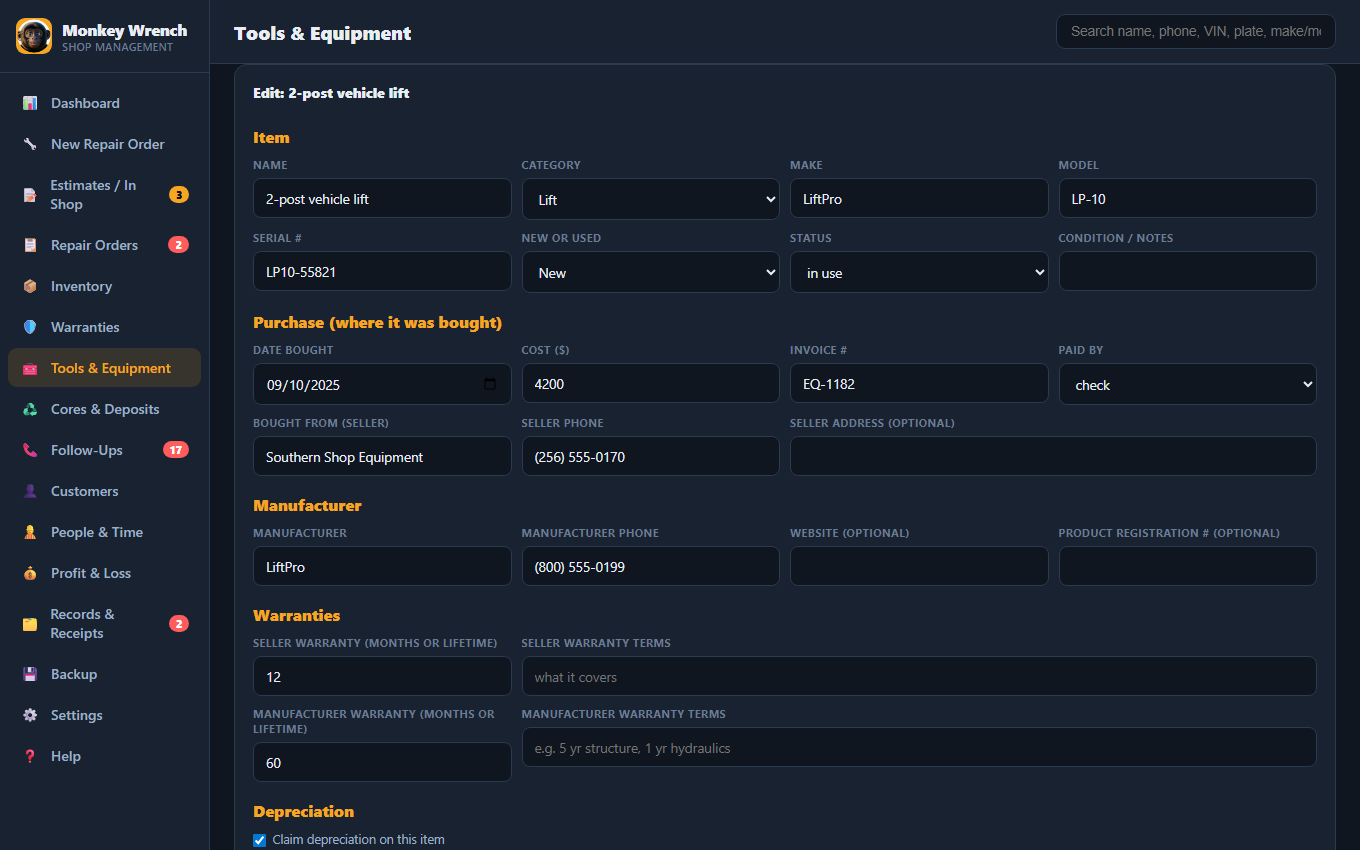1360x850 pixels.
Task: Click the search box in the header
Action: click(x=1196, y=31)
